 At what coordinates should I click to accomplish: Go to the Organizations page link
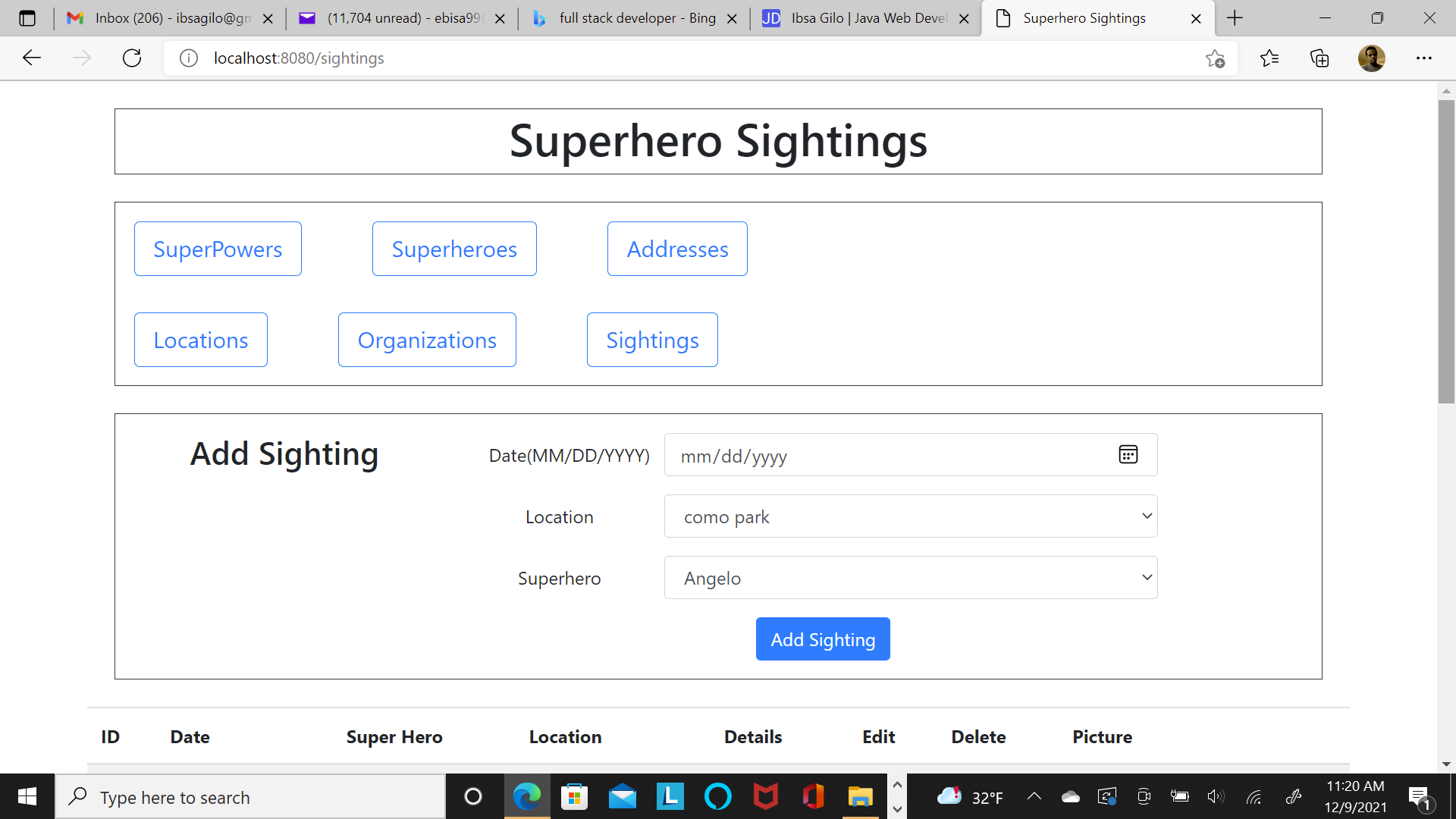point(427,340)
